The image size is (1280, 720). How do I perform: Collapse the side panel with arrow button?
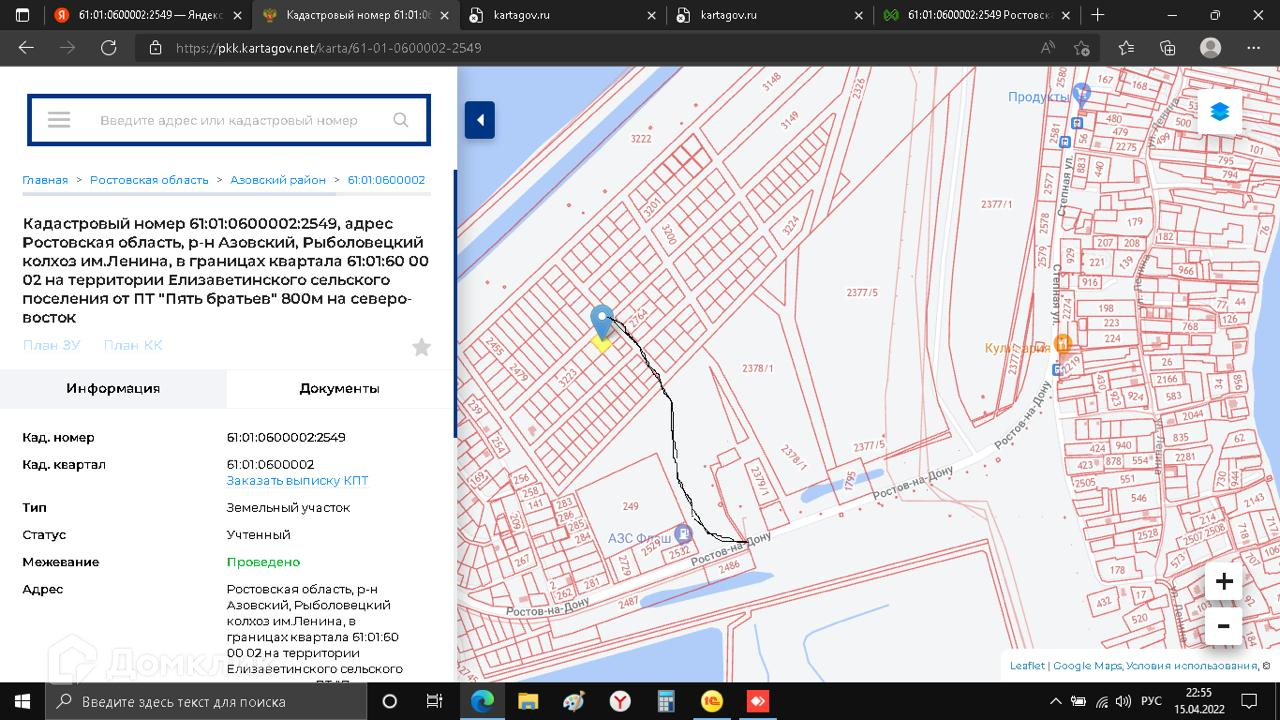click(480, 120)
